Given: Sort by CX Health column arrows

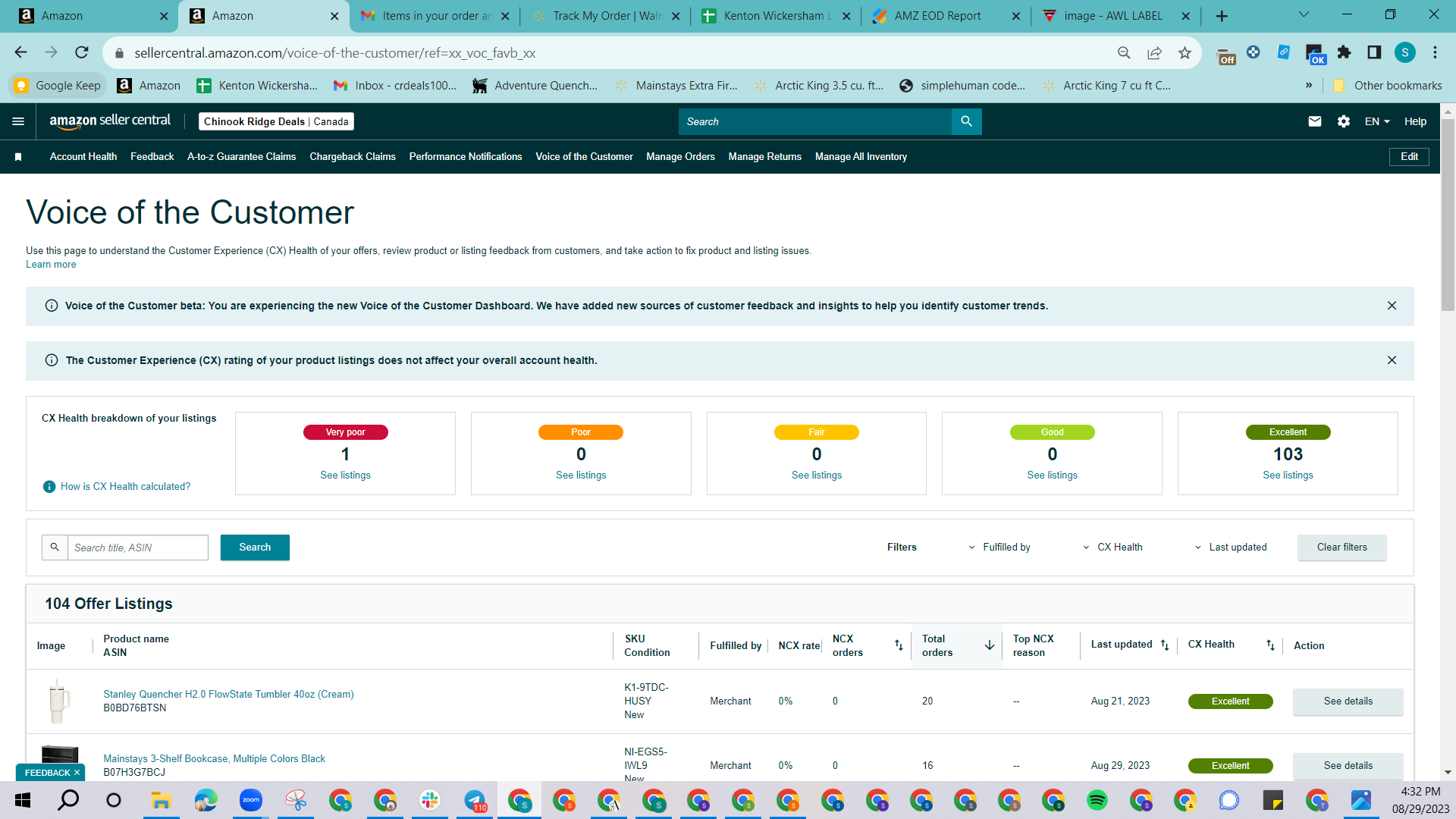Looking at the screenshot, I should 1270,645.
